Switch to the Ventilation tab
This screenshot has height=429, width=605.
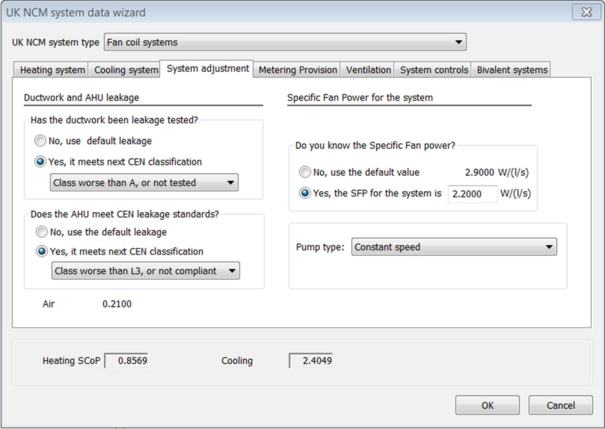[368, 70]
